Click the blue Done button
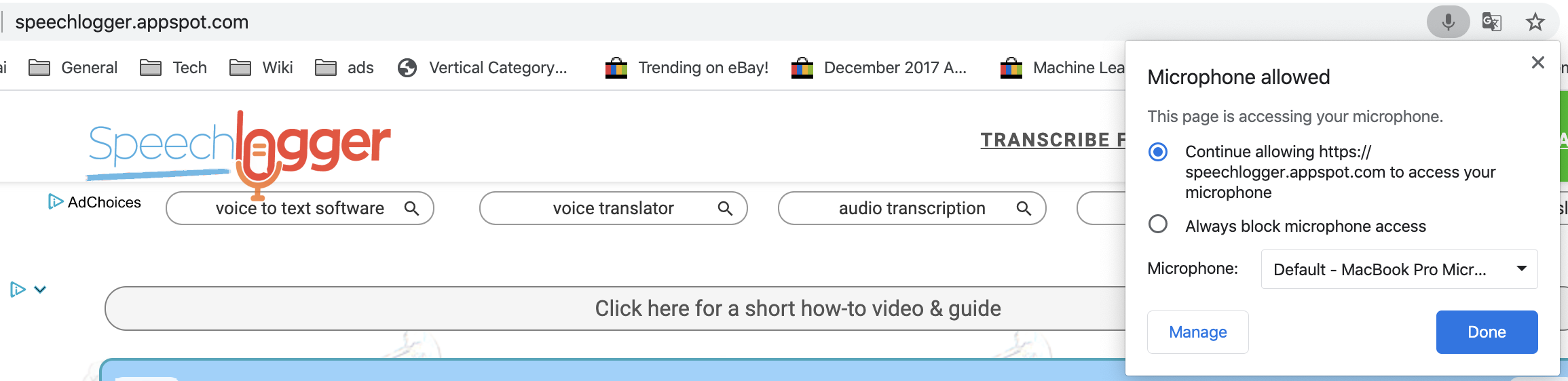This screenshot has height=381, width=1568. (1487, 332)
